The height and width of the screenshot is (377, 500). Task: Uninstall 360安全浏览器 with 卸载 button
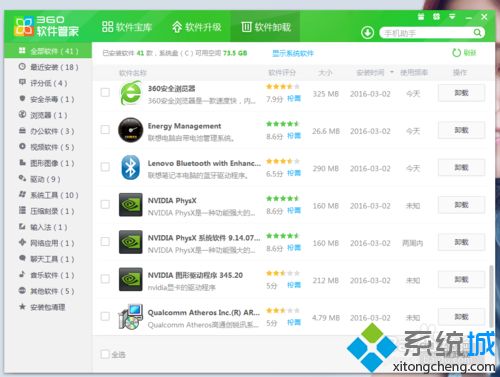(x=461, y=93)
